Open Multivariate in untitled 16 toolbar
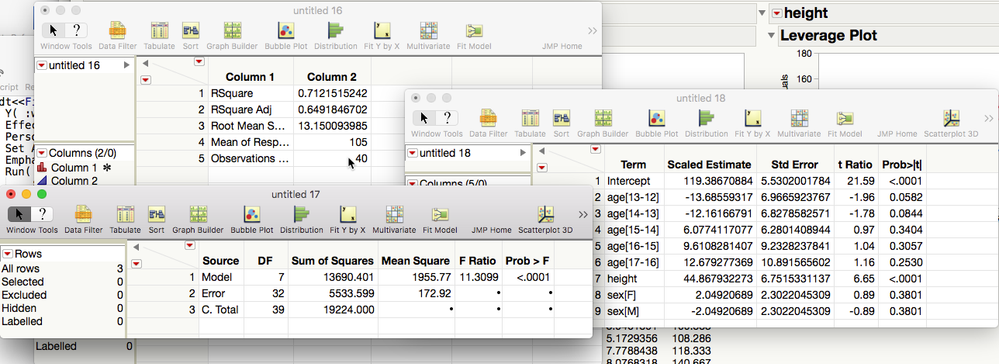999x364 pixels. [428, 31]
